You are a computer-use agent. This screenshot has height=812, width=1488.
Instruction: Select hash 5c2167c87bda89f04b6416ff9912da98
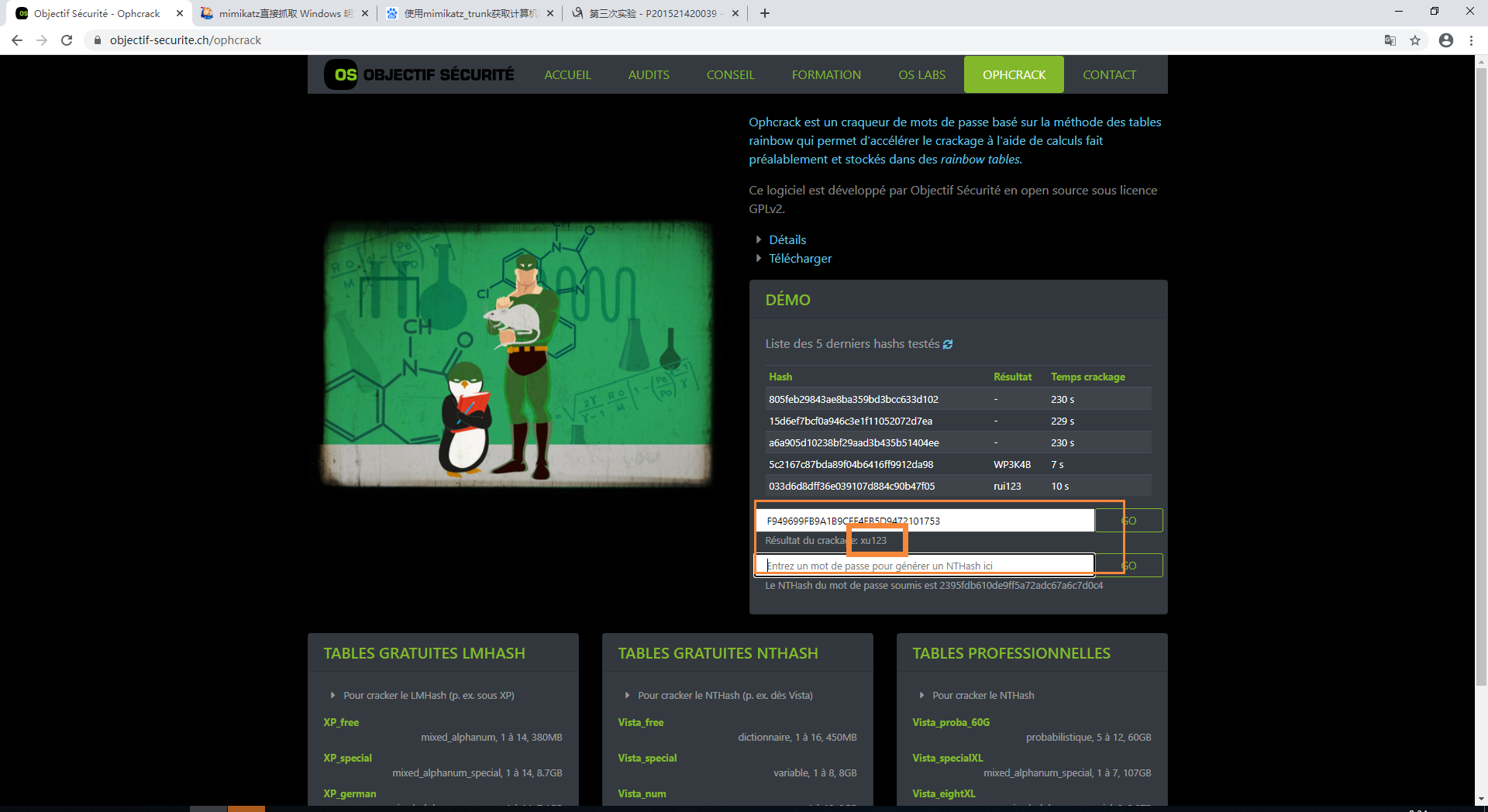click(851, 465)
